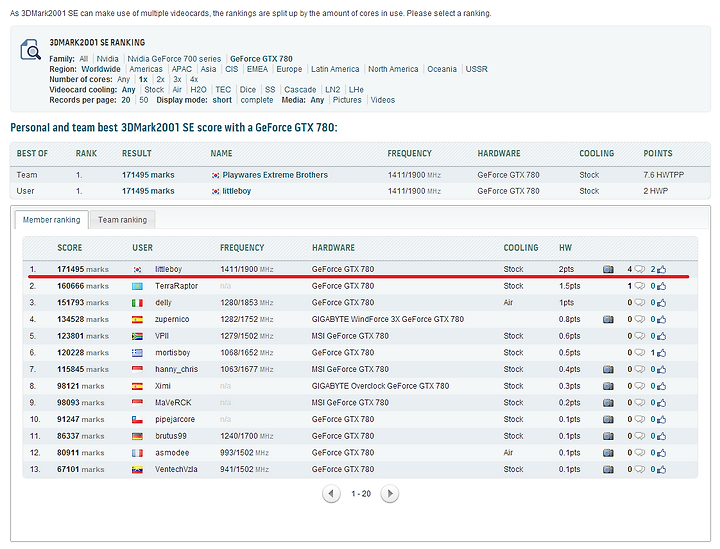
Task: Open the camera icon in Ximi's row
Action: [x=608, y=386]
